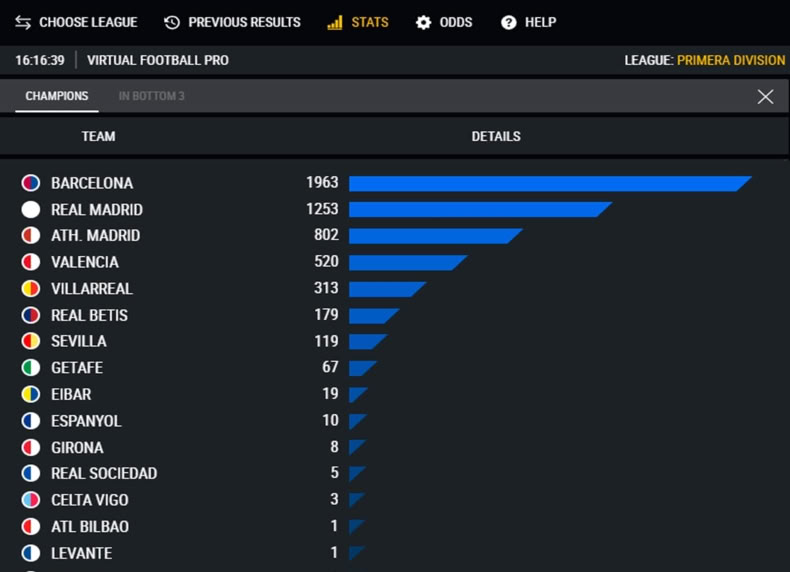Screen dimensions: 790x572
Task: Click the Real Madrid white badge icon
Action: click(31, 209)
